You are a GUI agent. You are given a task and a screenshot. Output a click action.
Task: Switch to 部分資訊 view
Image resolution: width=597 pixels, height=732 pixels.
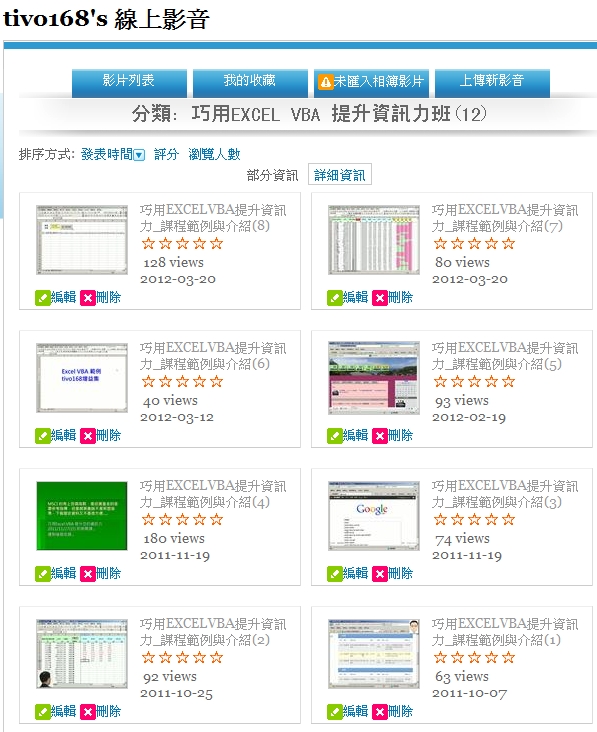[273, 176]
